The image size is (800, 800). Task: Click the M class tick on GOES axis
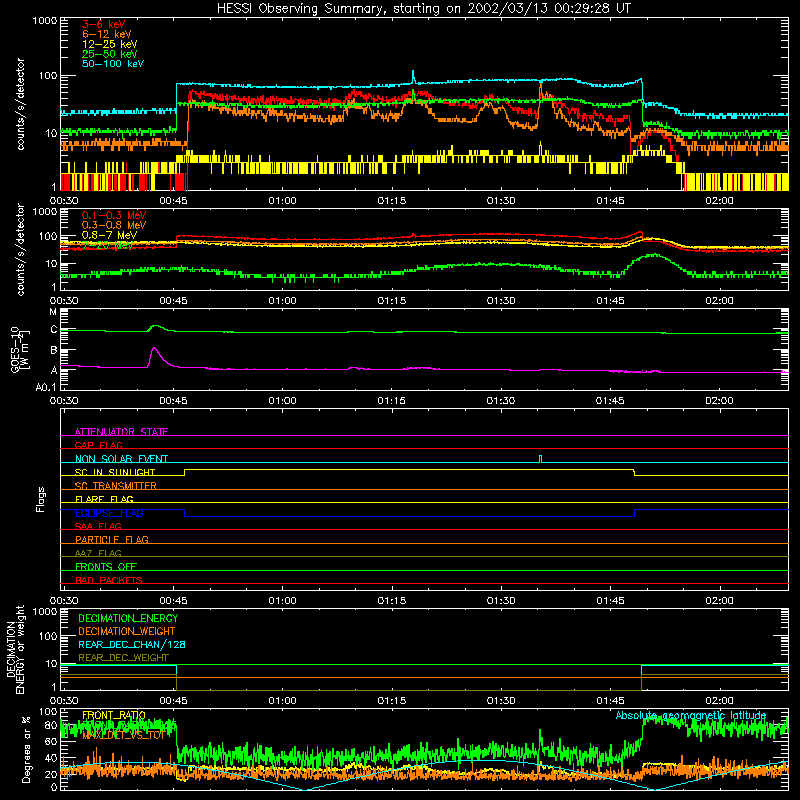point(53,312)
